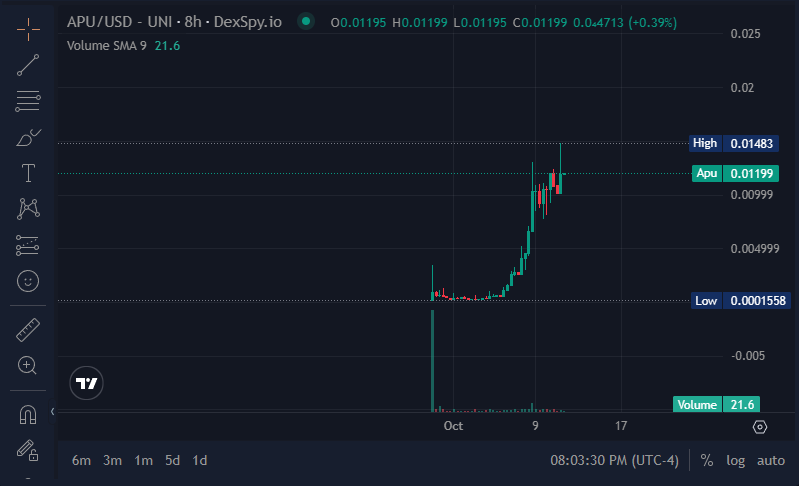Activate the zoom in tool
Image resolution: width=799 pixels, height=486 pixels.
click(27, 365)
